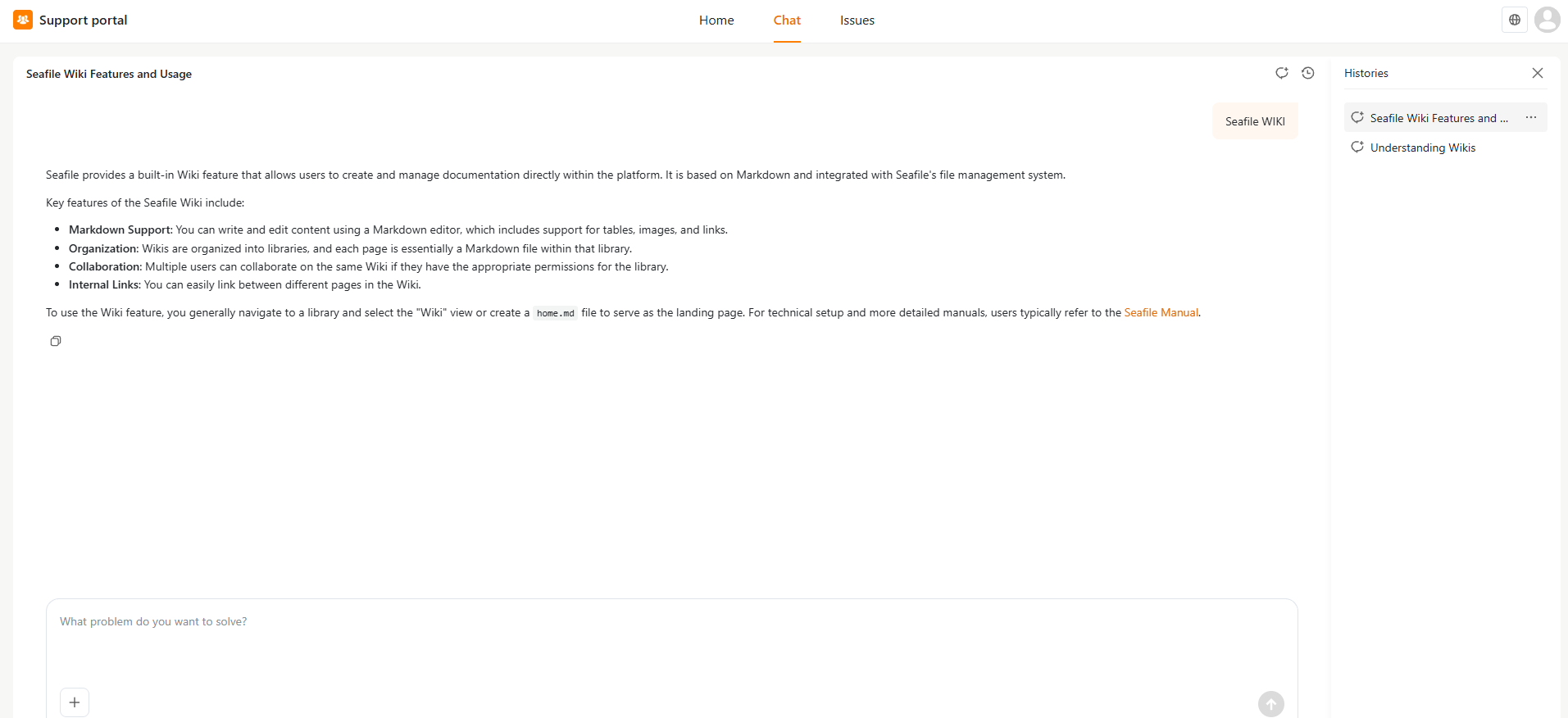Open more options for Seafile Wiki Features history

(1531, 118)
